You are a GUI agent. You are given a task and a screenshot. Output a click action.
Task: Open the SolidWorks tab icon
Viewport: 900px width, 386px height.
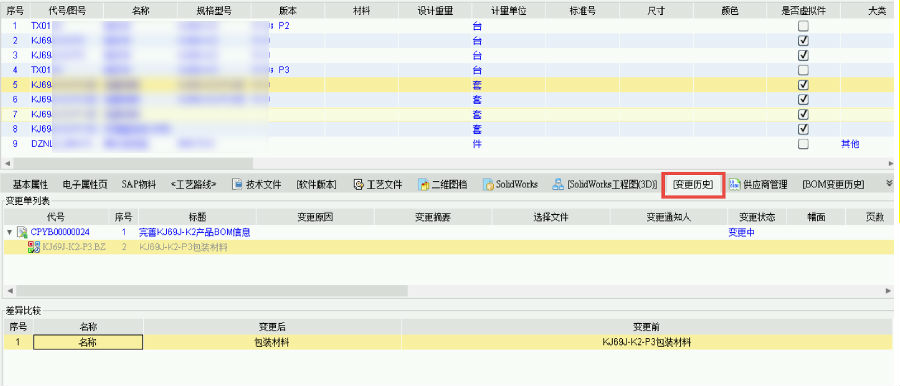(488, 184)
